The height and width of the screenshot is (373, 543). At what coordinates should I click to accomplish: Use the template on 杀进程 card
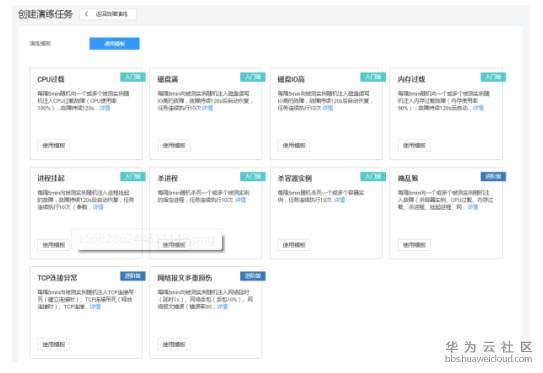click(x=174, y=245)
